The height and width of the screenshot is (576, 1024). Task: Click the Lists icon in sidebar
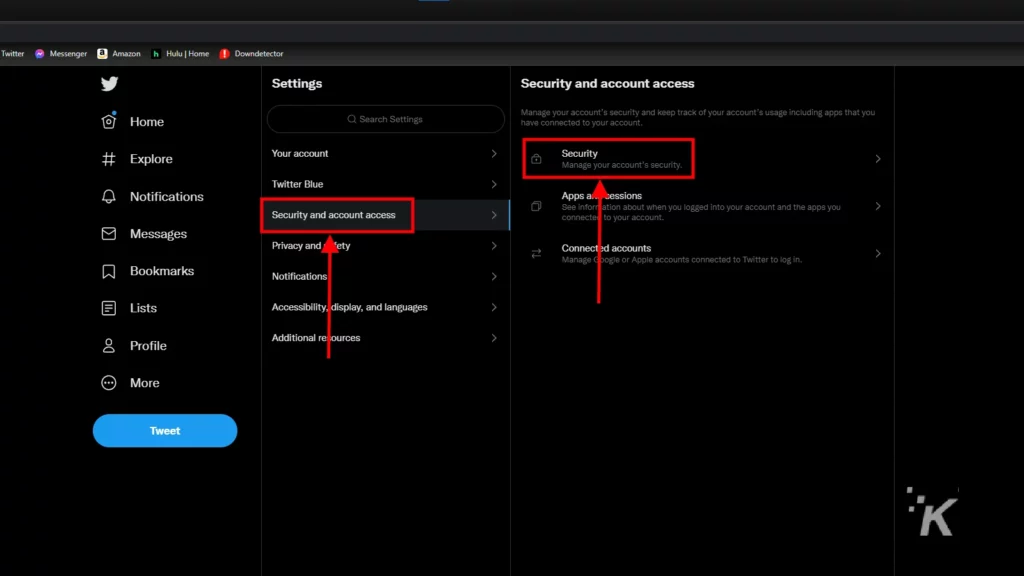tap(108, 308)
